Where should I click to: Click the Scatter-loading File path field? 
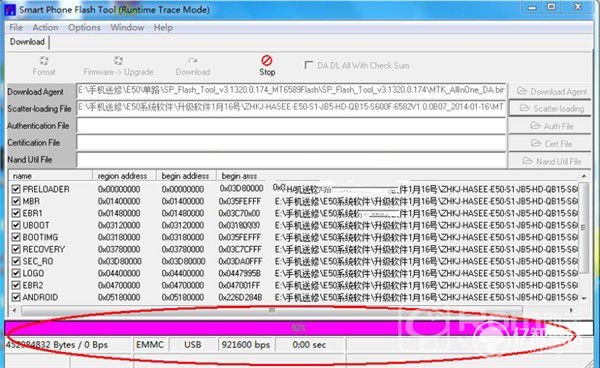(x=291, y=108)
